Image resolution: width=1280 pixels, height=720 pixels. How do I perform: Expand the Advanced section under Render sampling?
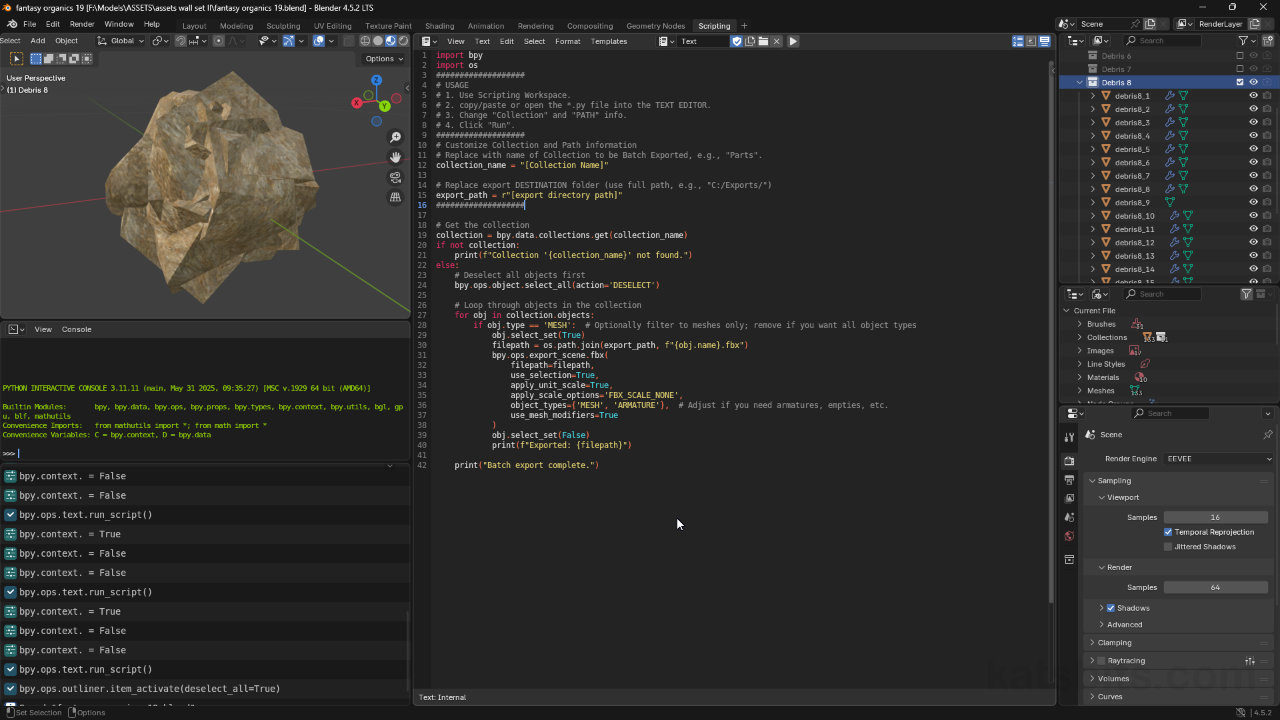point(1126,624)
